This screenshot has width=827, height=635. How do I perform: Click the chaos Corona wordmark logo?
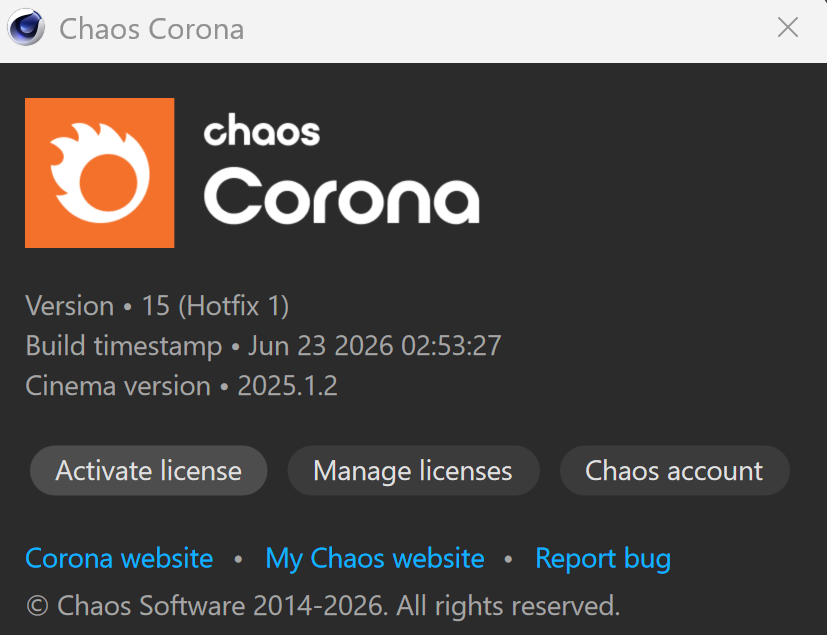coord(341,168)
